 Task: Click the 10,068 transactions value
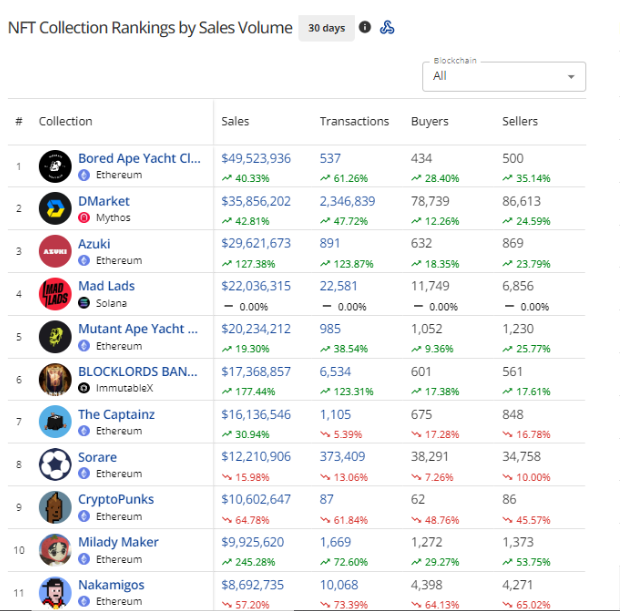point(339,585)
